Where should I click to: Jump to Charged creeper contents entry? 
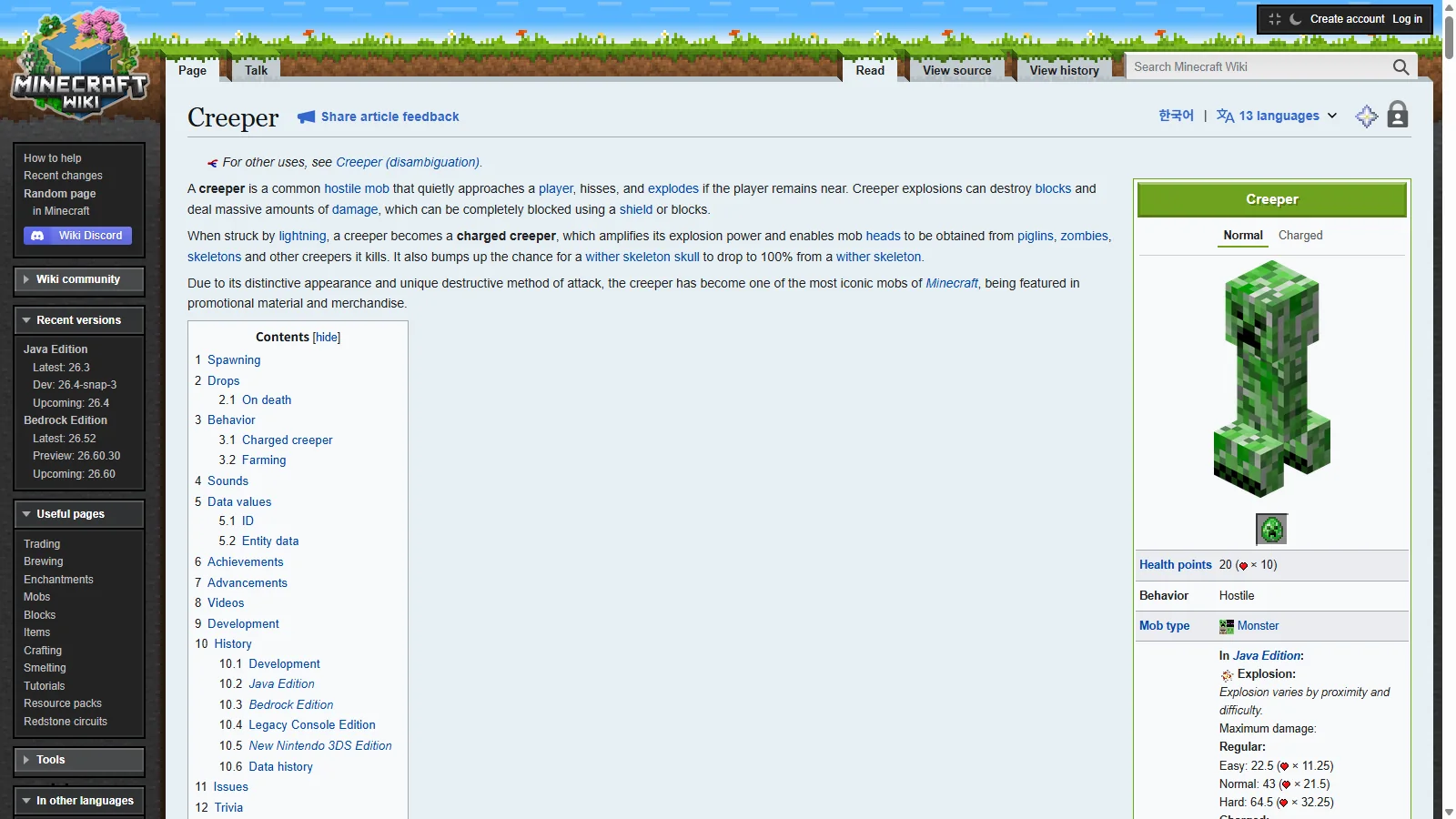click(x=287, y=440)
